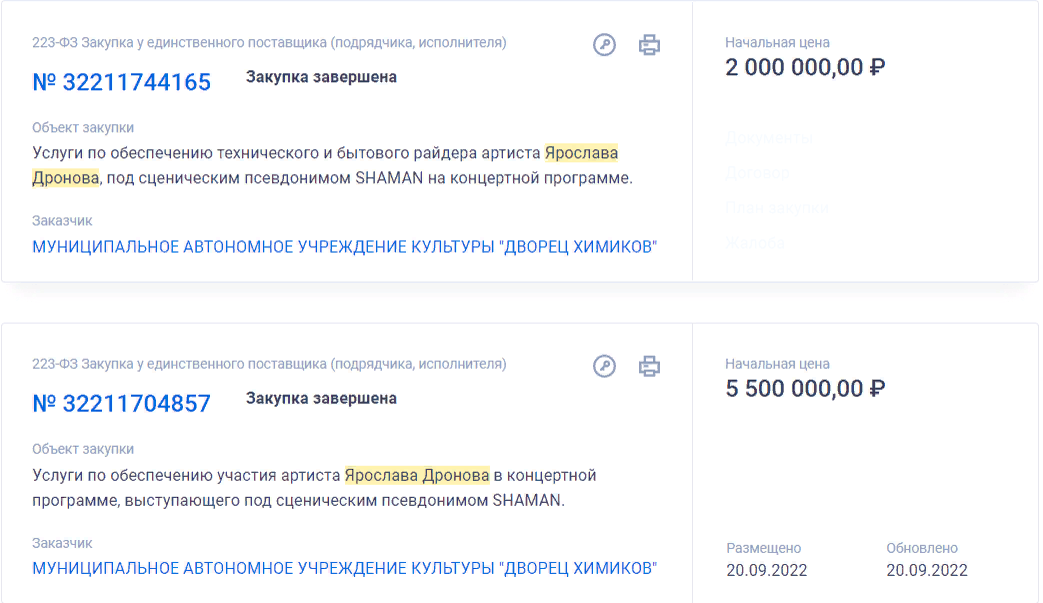Open purchase № 32211704857
This screenshot has height=603, width=1043.
122,403
